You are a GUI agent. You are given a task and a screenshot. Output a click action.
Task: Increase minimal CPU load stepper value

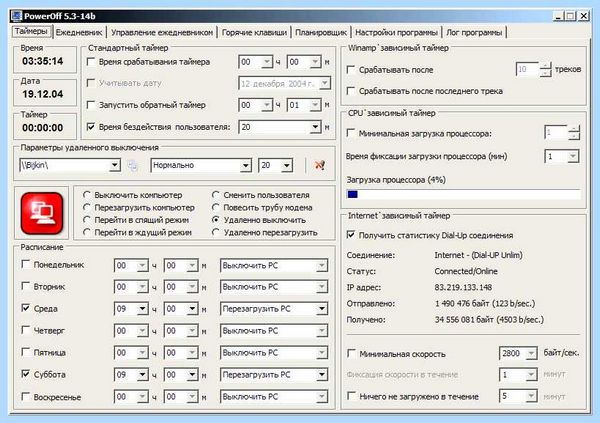(574, 129)
